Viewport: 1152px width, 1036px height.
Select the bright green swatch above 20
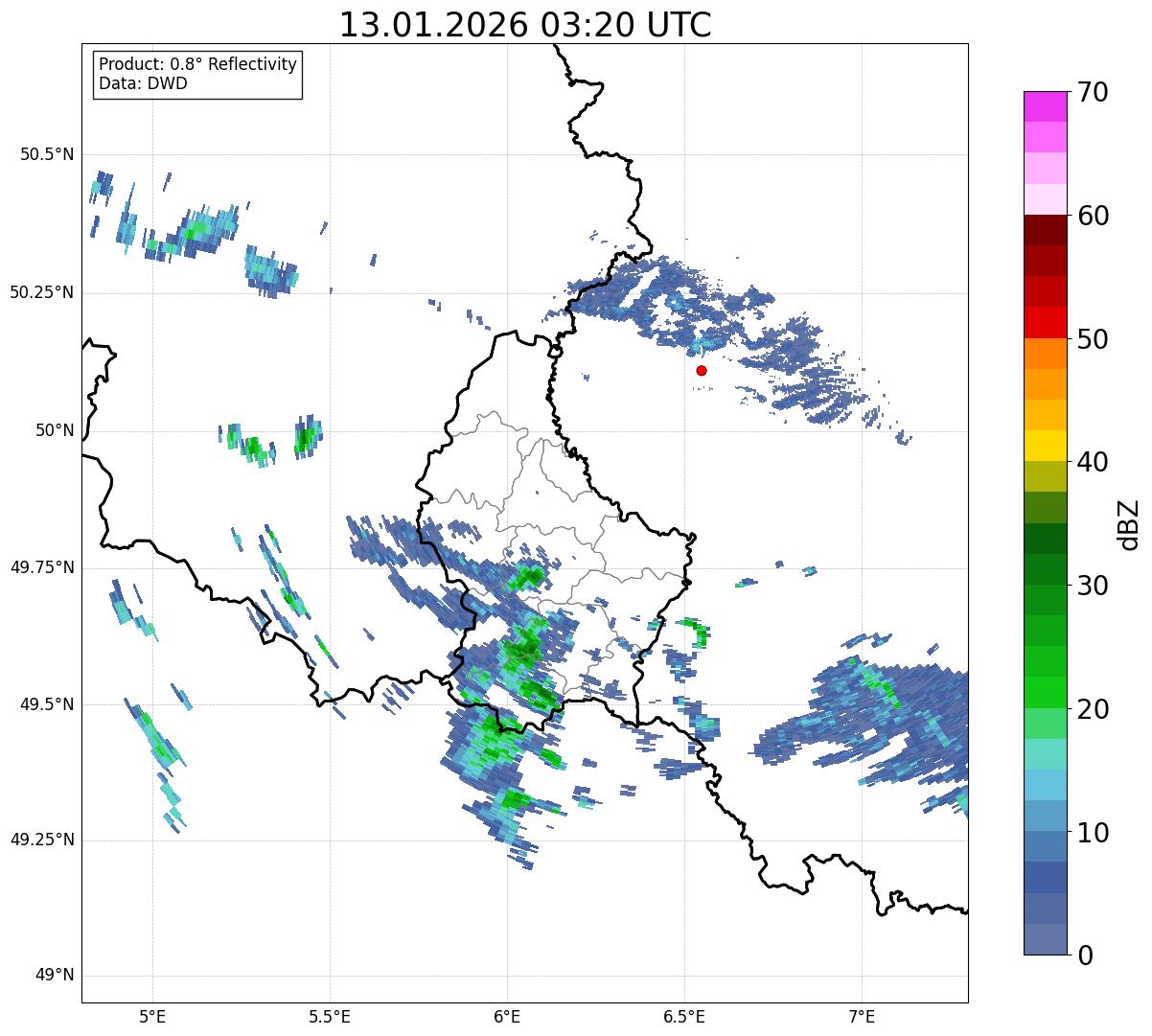click(1046, 693)
